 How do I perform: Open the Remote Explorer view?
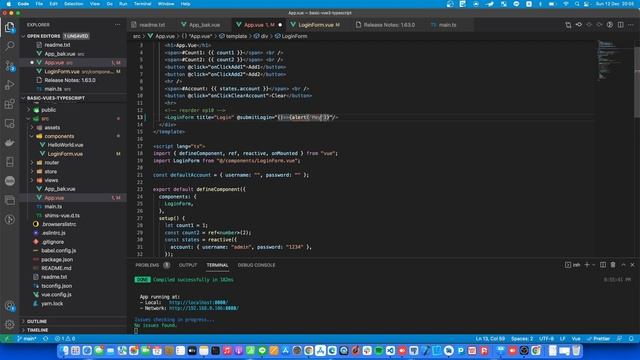[x=9, y=123]
